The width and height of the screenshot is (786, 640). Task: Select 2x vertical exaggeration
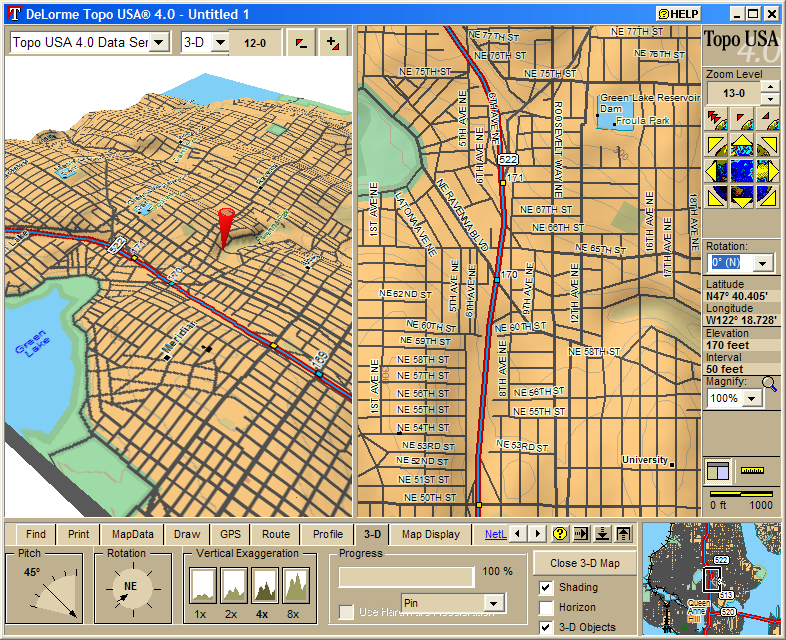pyautogui.click(x=234, y=586)
